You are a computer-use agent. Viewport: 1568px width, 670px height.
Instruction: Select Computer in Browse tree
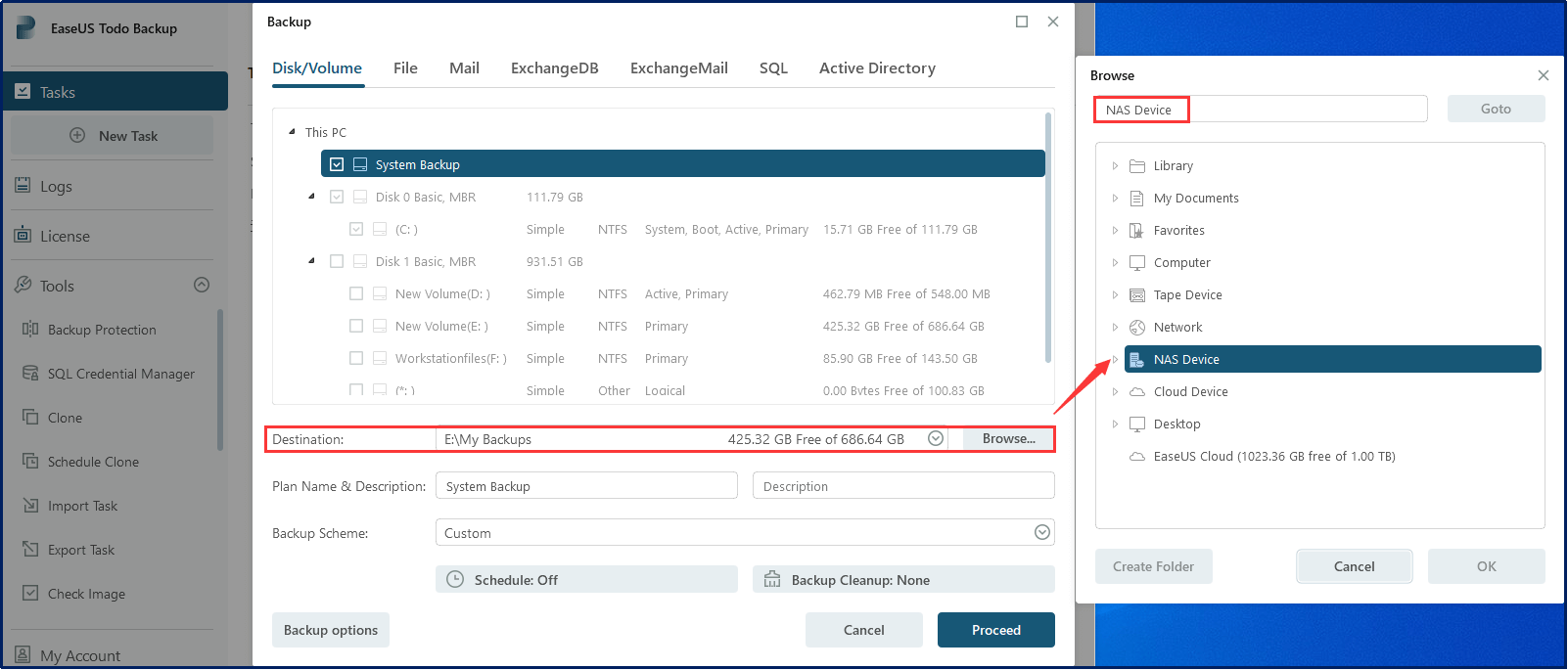[x=1181, y=262]
